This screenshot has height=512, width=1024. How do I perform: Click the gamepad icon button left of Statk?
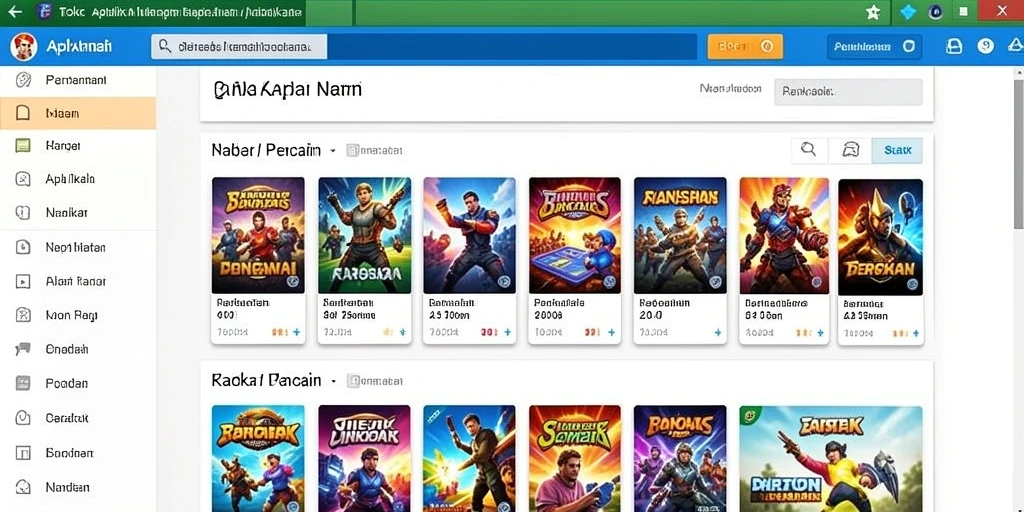coord(850,150)
